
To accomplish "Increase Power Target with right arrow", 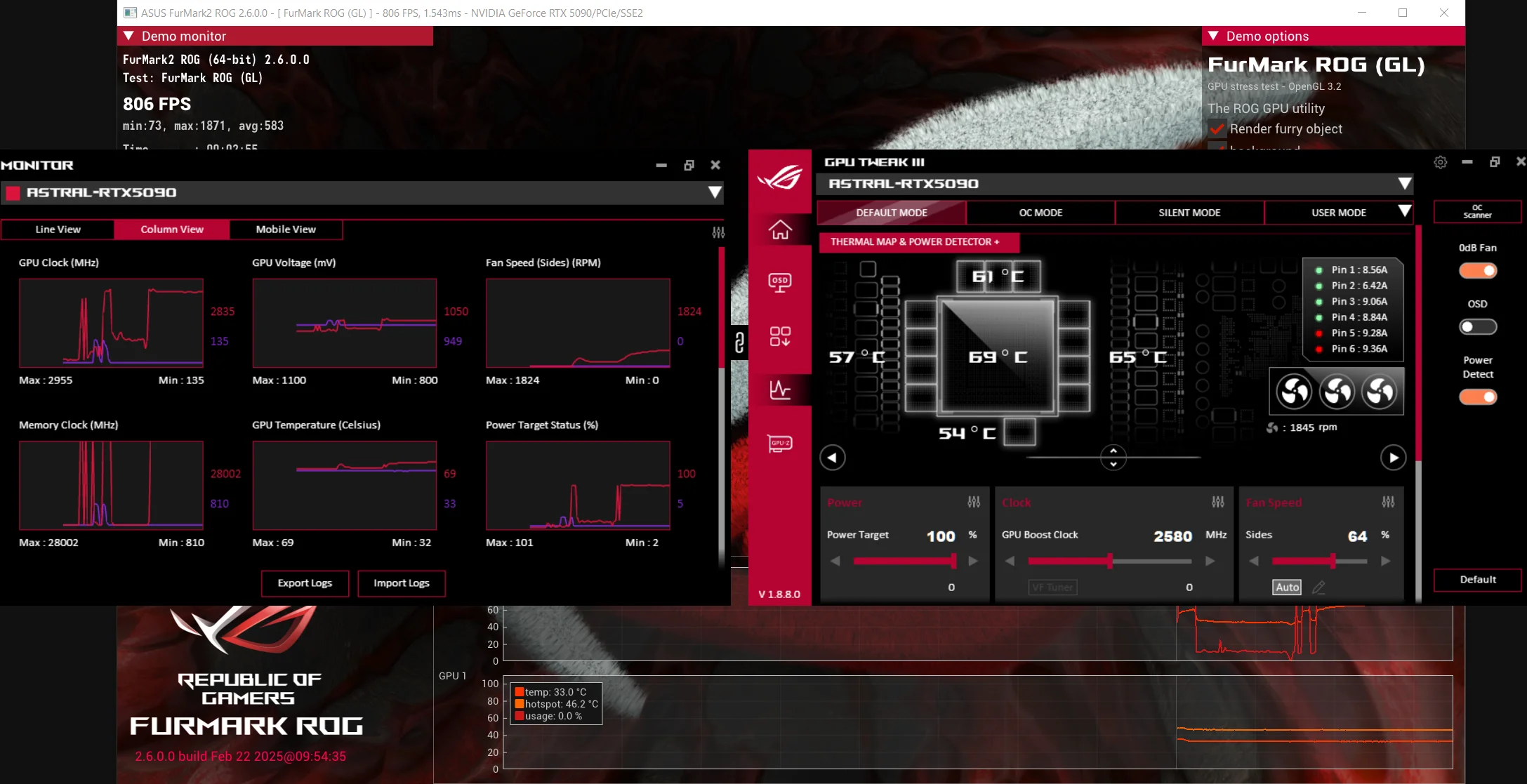I will point(973,561).
